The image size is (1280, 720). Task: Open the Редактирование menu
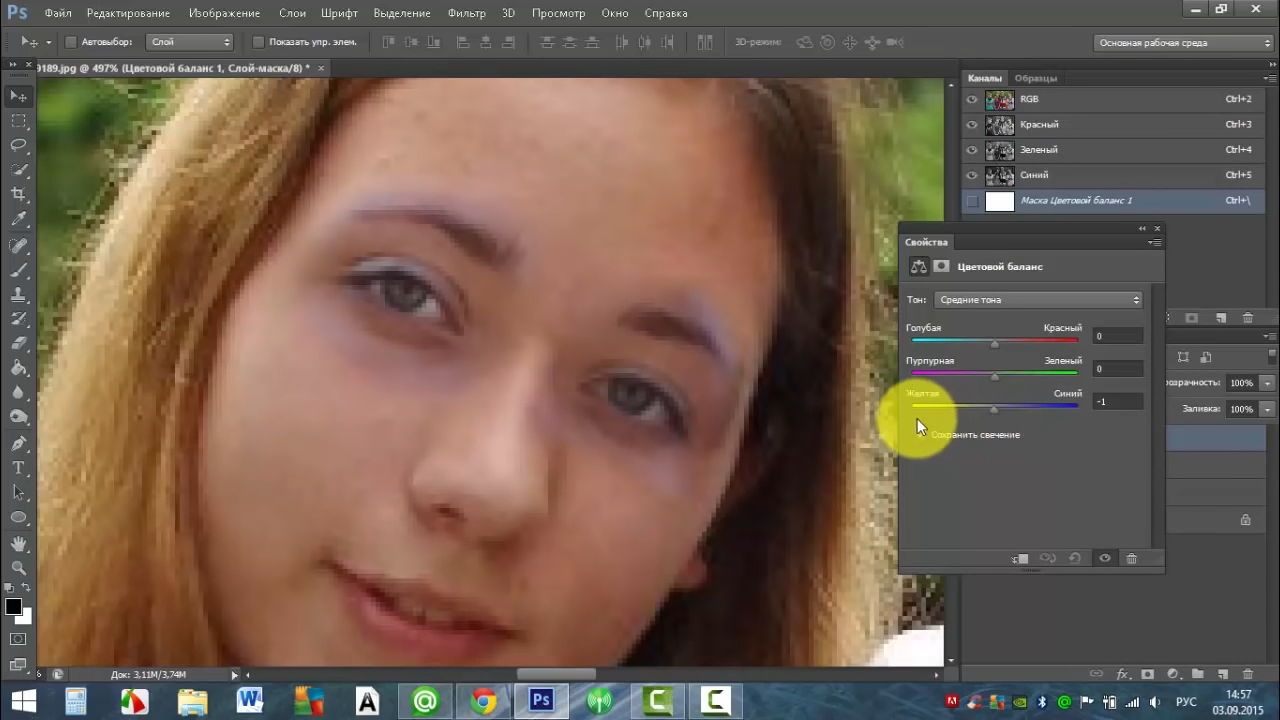tap(128, 13)
